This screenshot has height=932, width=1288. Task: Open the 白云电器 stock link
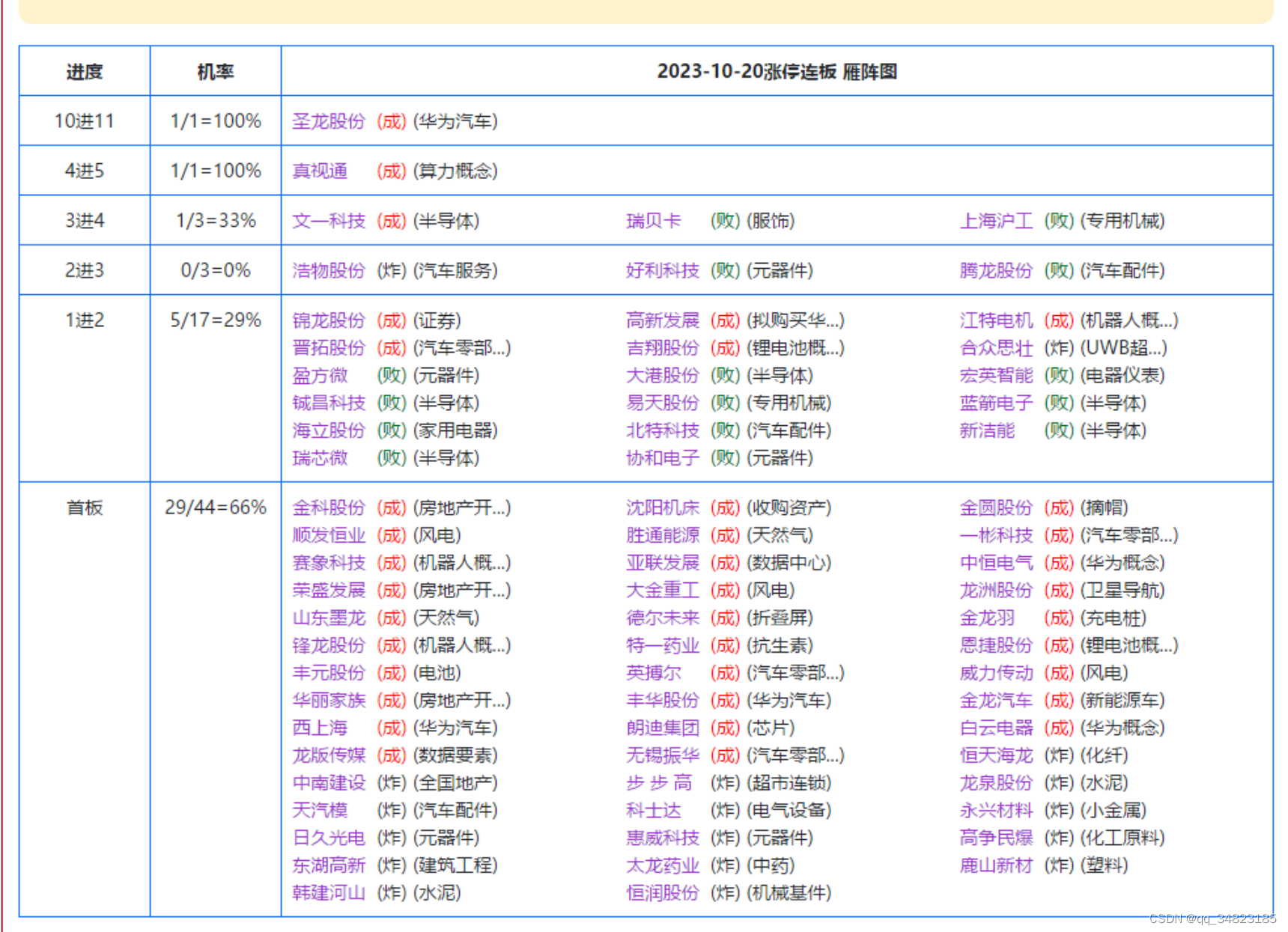click(997, 728)
